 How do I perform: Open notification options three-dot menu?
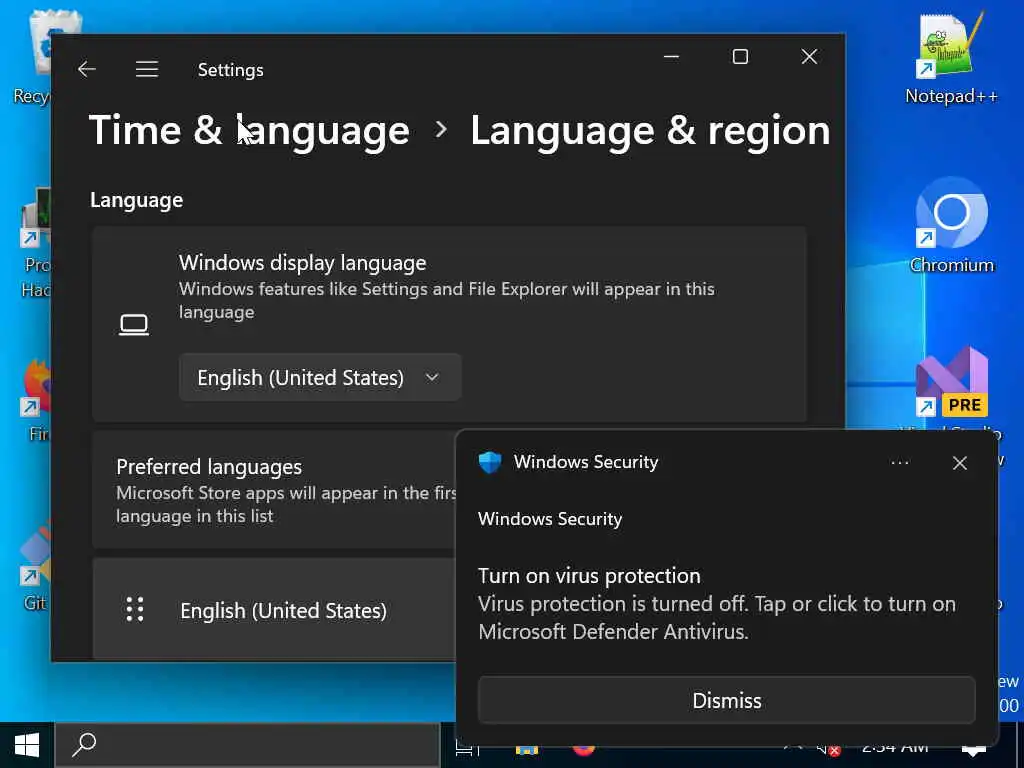click(900, 463)
